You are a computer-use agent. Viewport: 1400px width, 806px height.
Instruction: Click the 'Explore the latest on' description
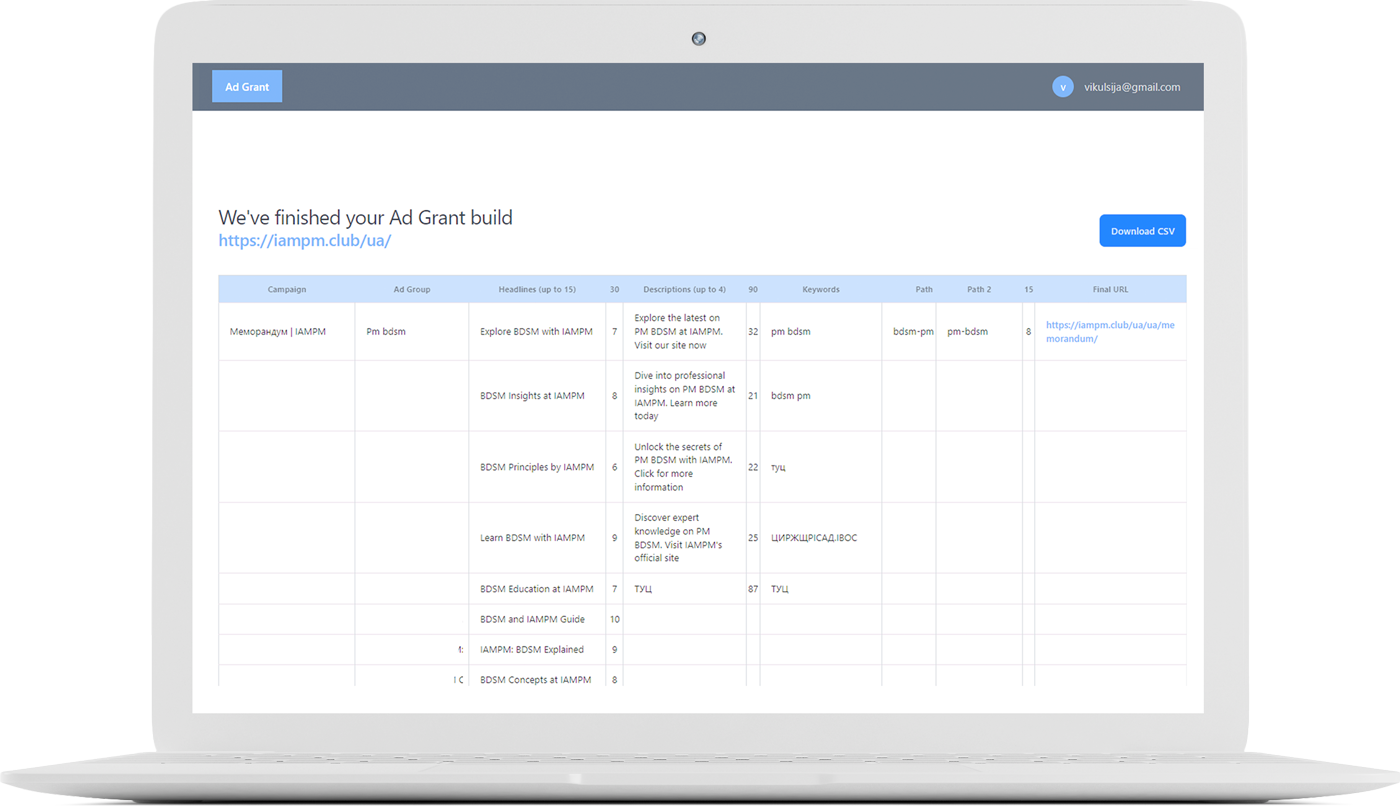coord(679,332)
